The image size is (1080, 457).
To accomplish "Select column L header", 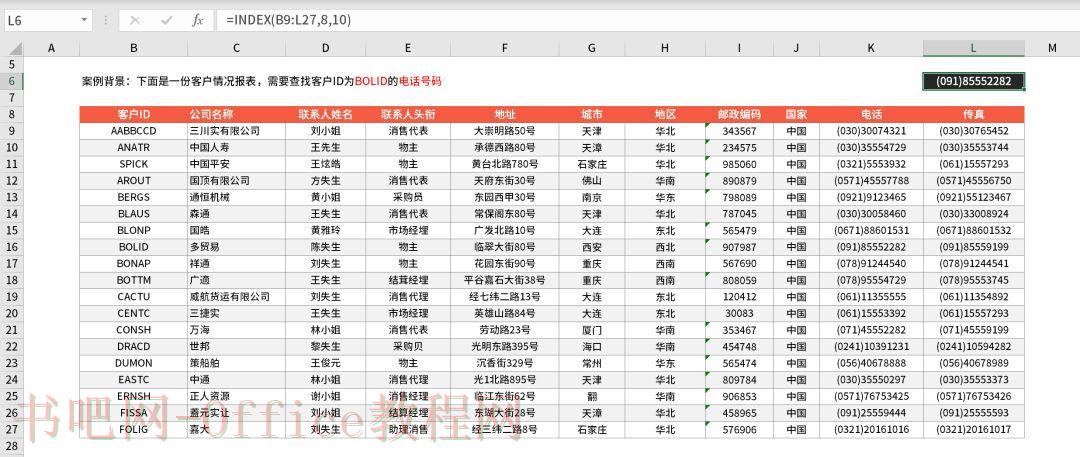I will pyautogui.click(x=973, y=48).
